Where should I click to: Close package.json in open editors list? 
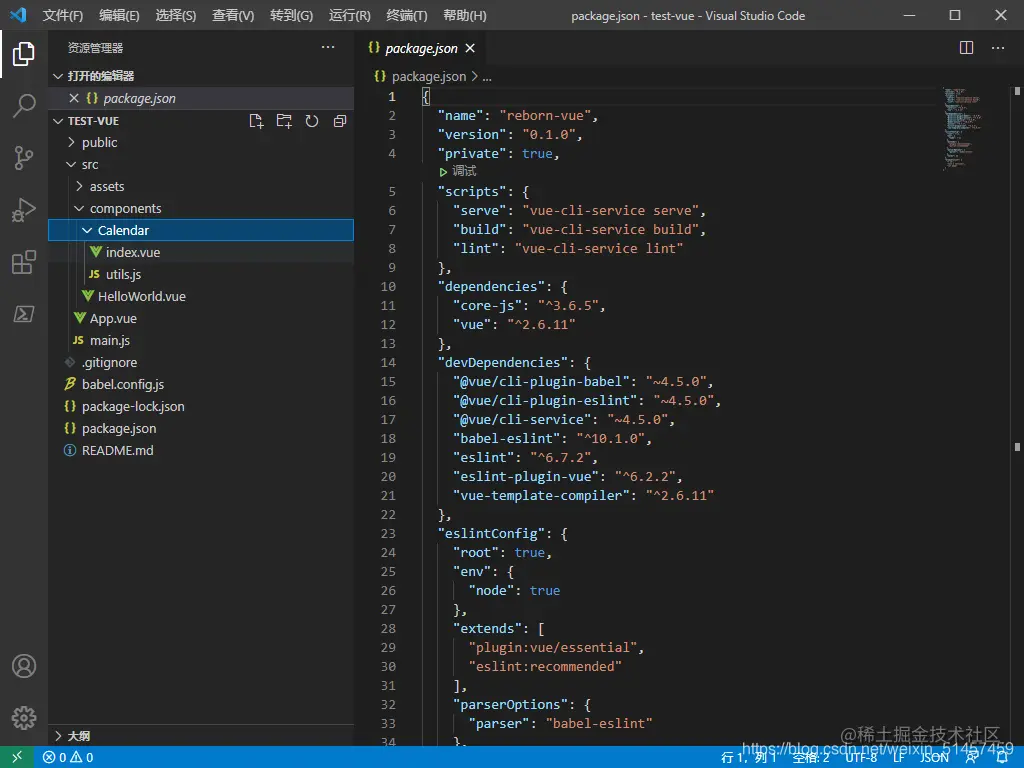[x=74, y=98]
